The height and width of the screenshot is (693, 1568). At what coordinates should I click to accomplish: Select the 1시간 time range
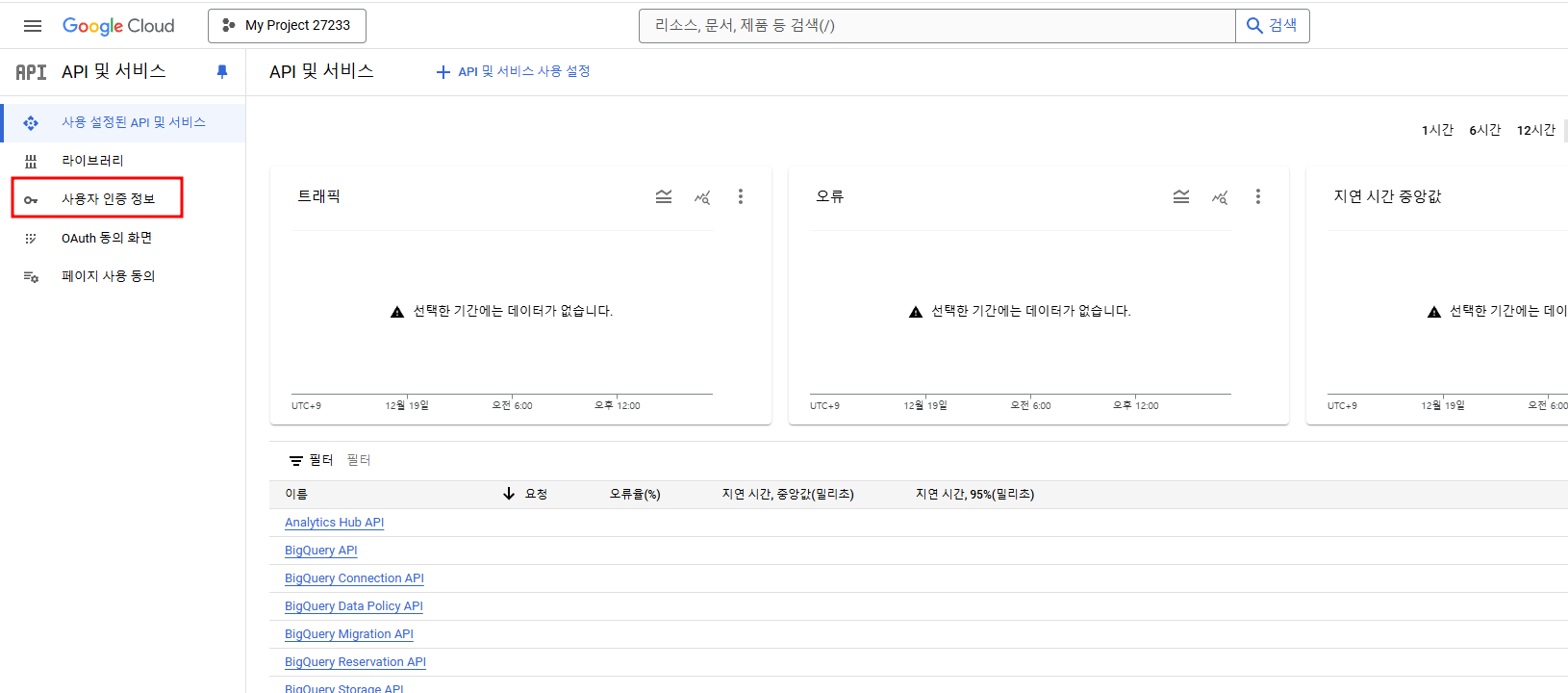[x=1437, y=130]
